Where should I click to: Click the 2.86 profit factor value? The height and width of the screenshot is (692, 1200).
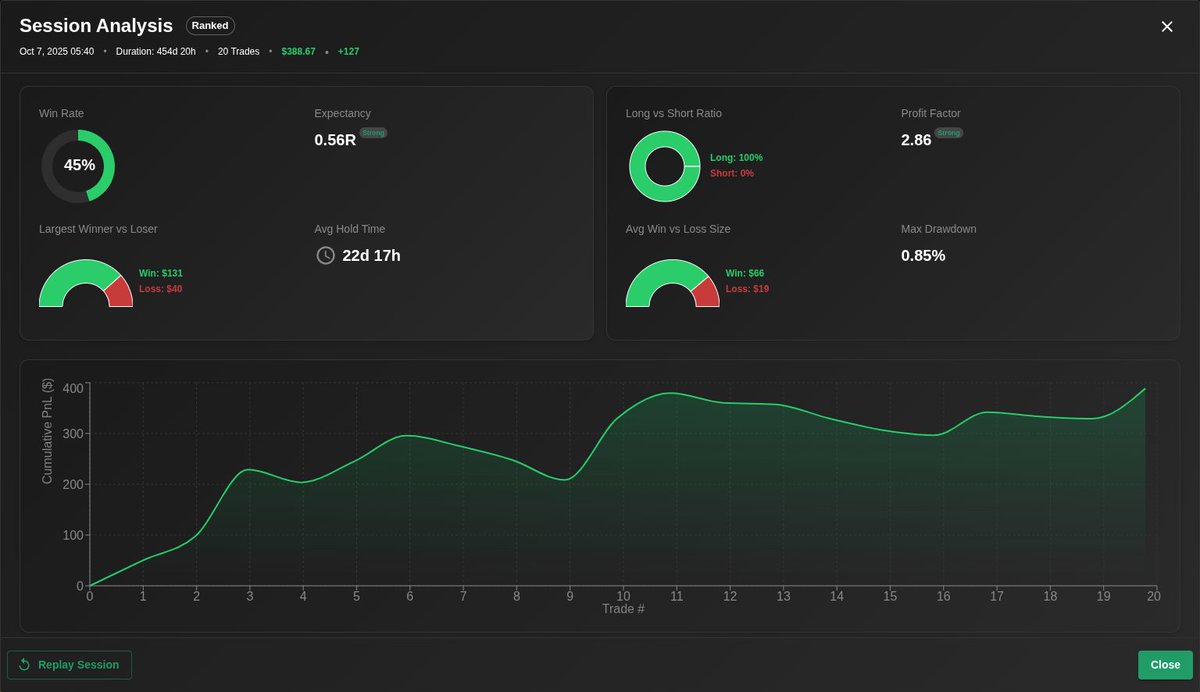click(x=916, y=140)
